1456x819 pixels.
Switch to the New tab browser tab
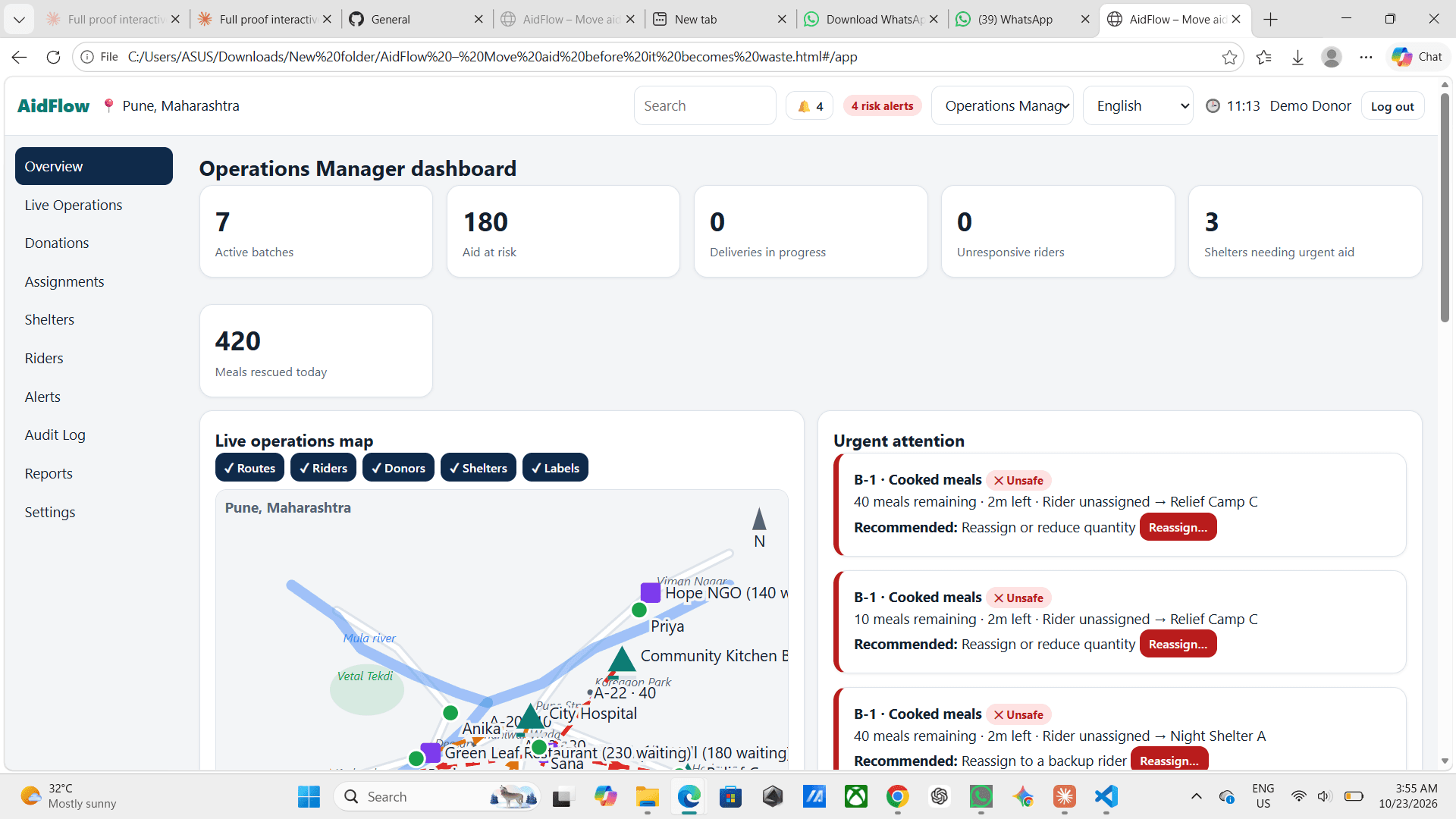click(x=713, y=19)
